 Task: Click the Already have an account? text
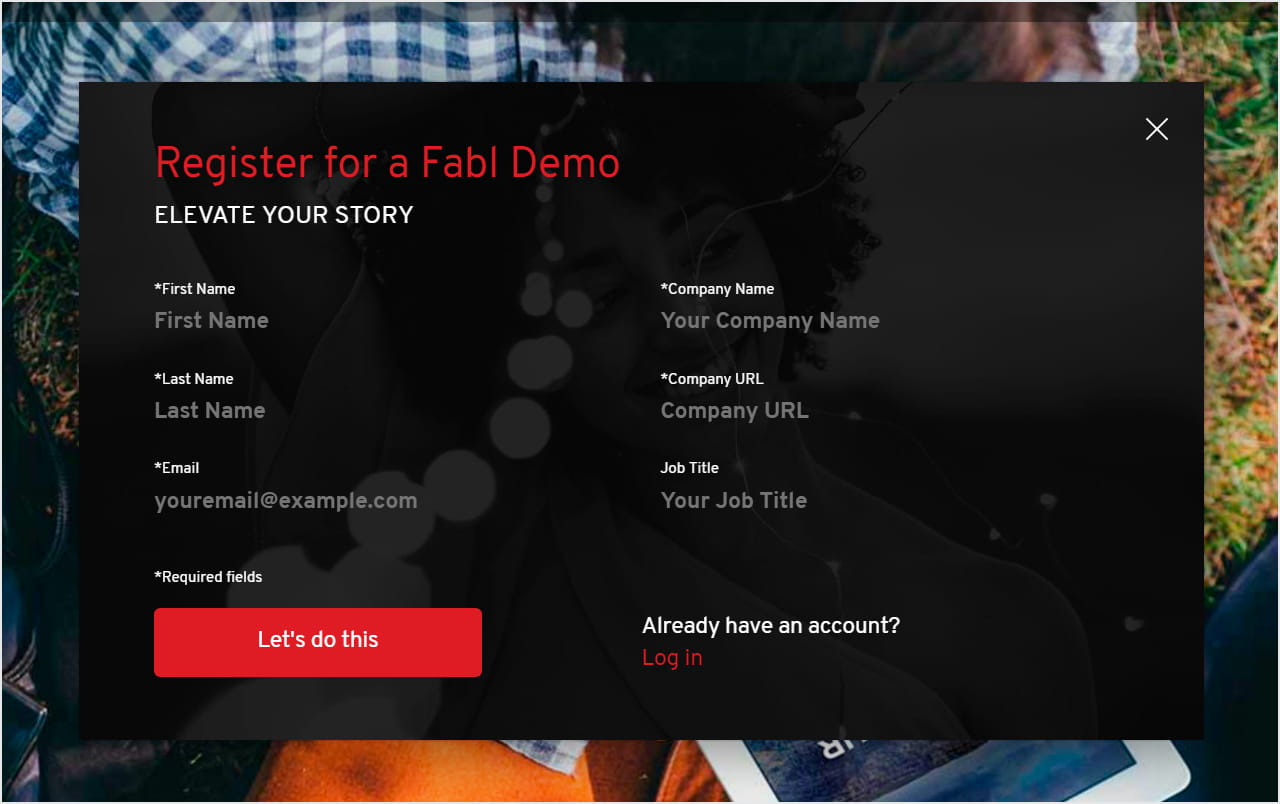click(771, 626)
